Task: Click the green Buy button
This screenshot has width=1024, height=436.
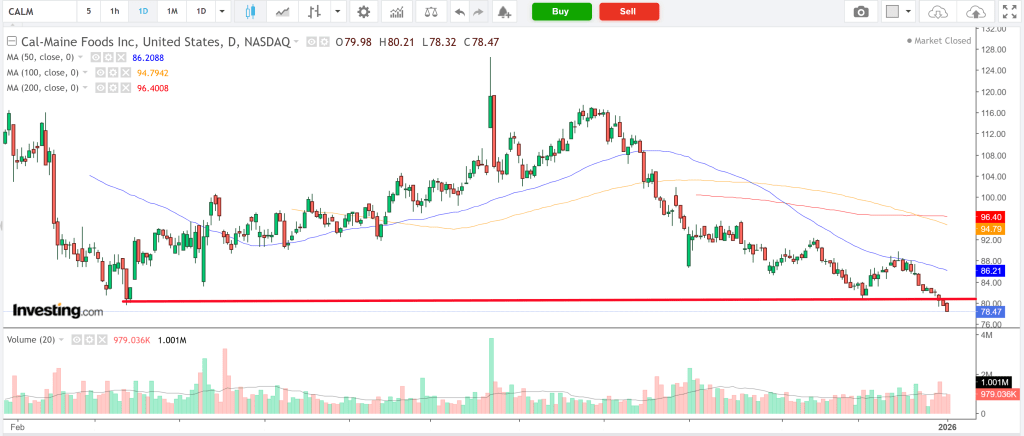Action: coord(561,12)
